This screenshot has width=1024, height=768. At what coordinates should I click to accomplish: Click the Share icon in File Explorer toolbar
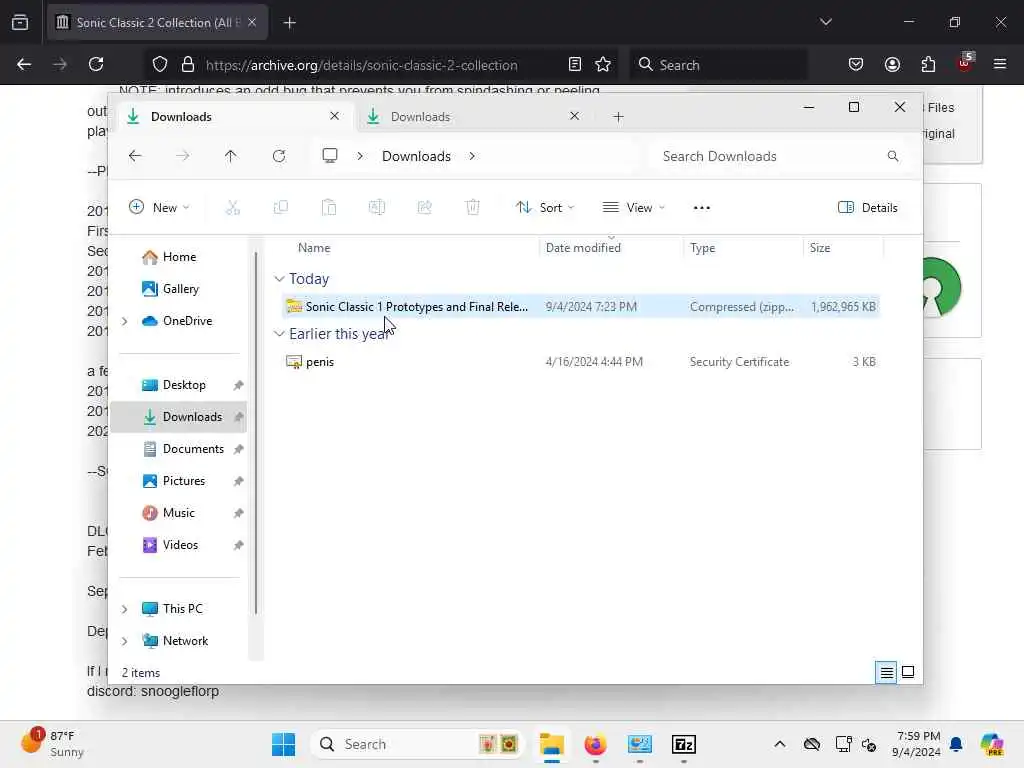424,208
